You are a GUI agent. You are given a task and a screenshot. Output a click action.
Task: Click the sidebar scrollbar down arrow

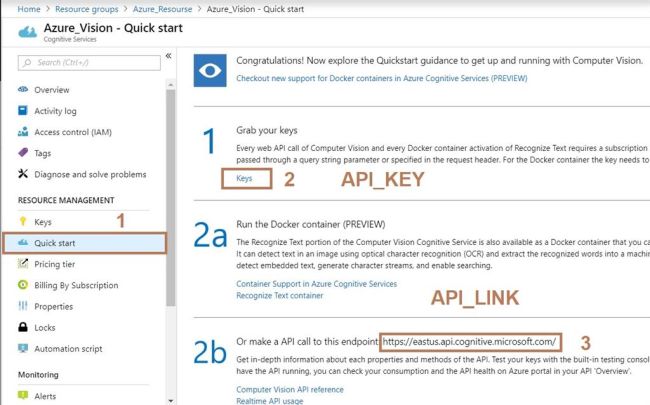[170, 400]
